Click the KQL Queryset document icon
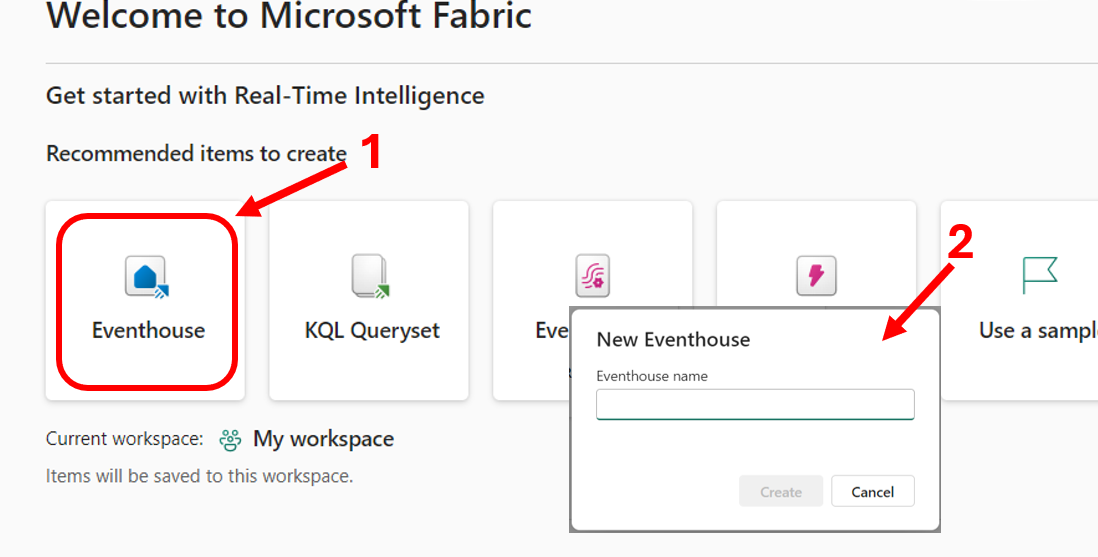This screenshot has width=1098, height=557. click(371, 277)
